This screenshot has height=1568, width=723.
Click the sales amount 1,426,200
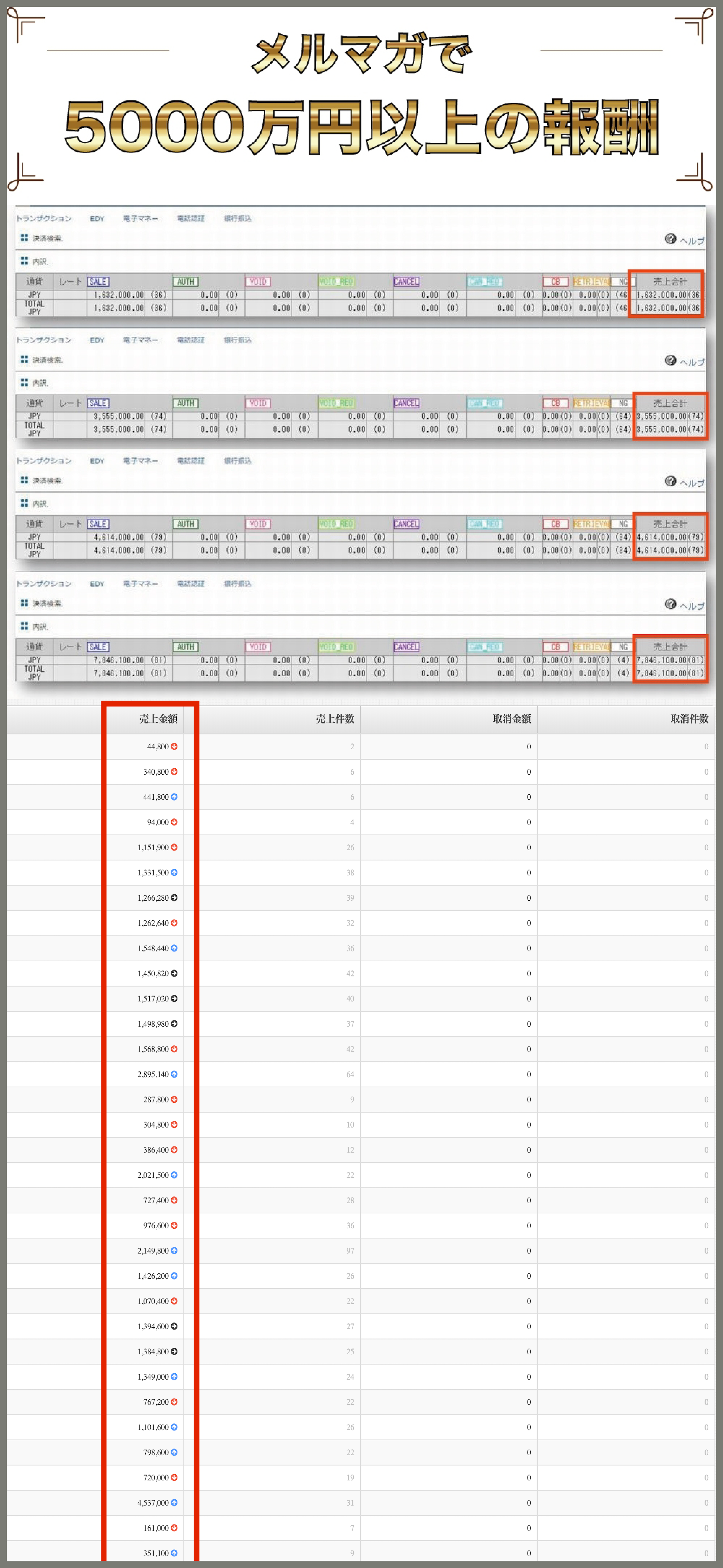(153, 1276)
